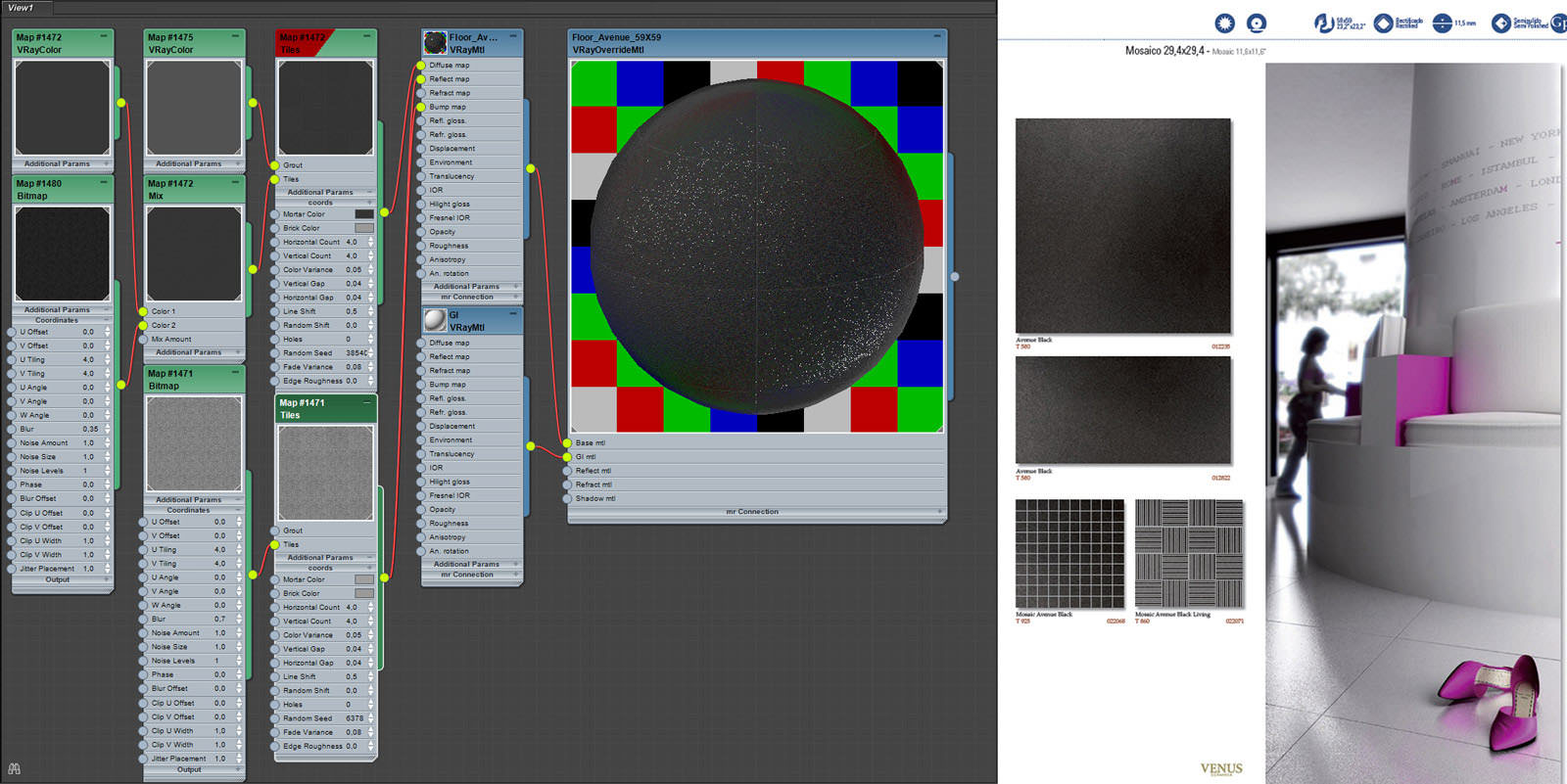Click the large Avenue Black tile image

click(x=1123, y=226)
